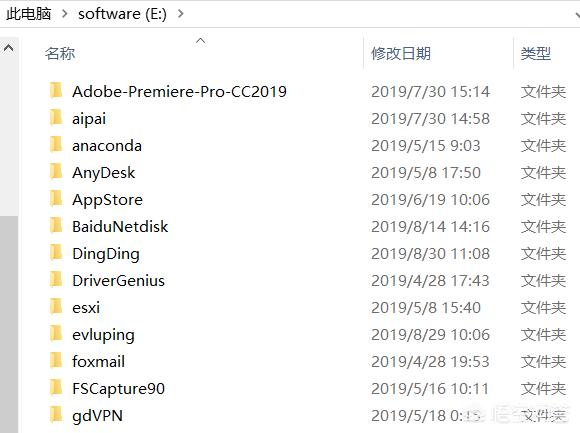
Task: Select the anaconda folder icon
Action: [56, 145]
